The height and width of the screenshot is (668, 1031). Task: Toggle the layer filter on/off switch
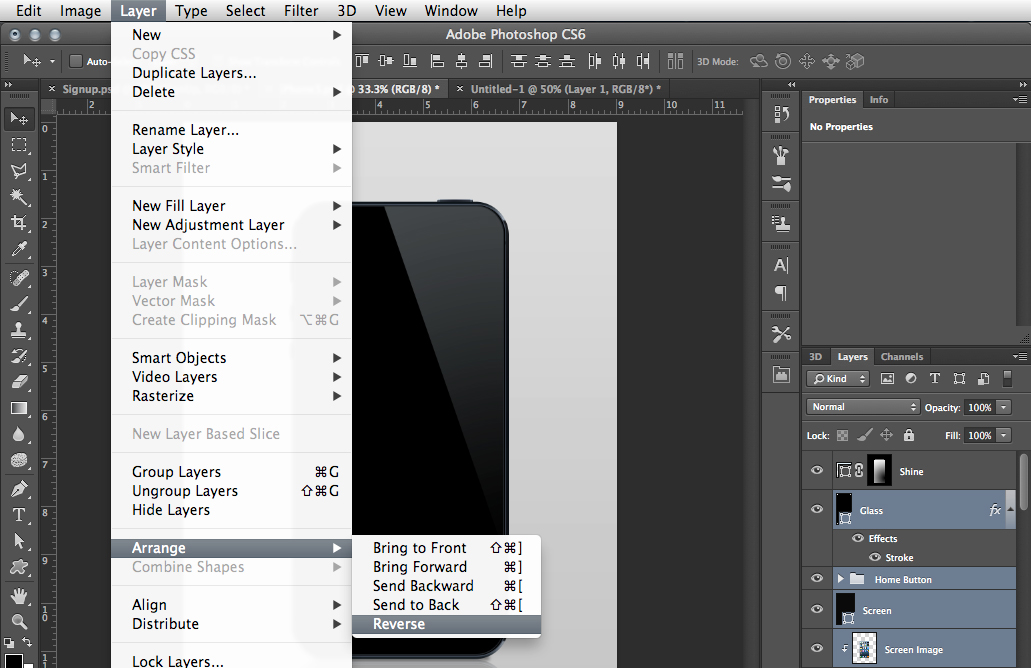[1007, 378]
